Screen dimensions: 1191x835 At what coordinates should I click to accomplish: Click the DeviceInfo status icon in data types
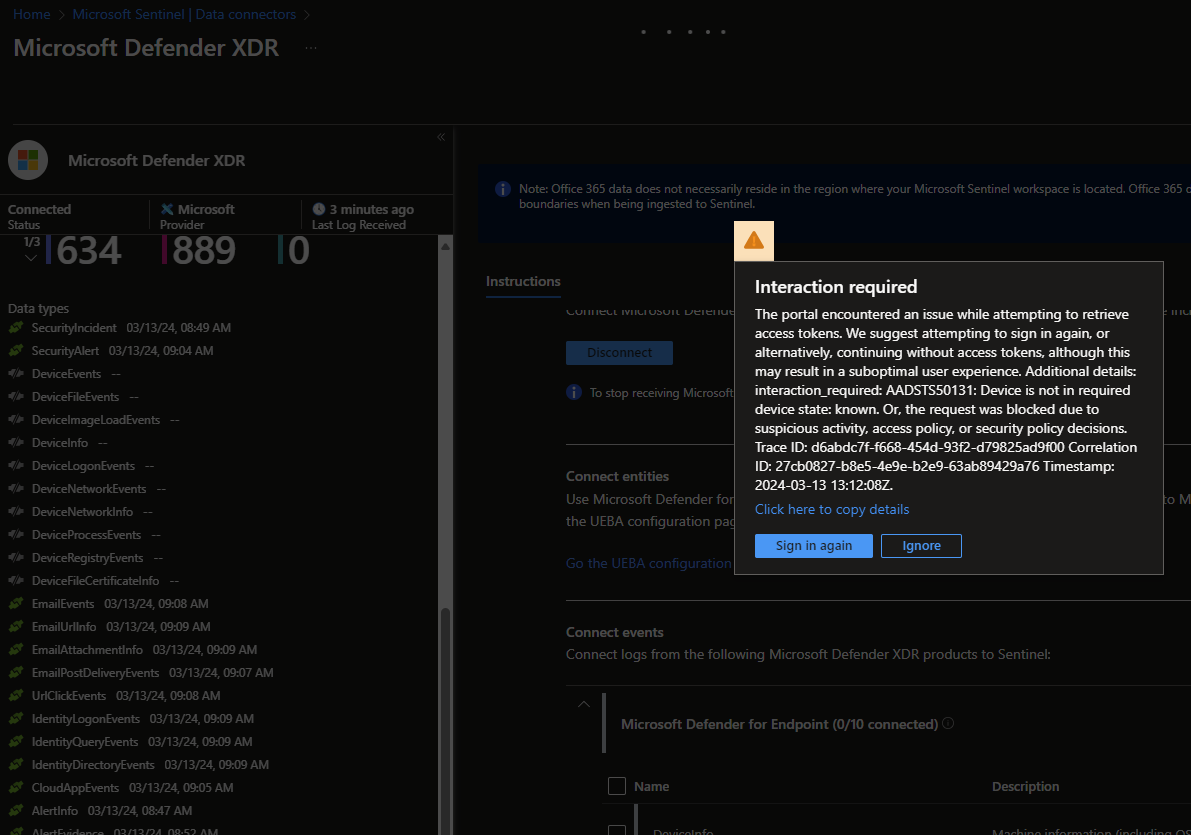16,442
